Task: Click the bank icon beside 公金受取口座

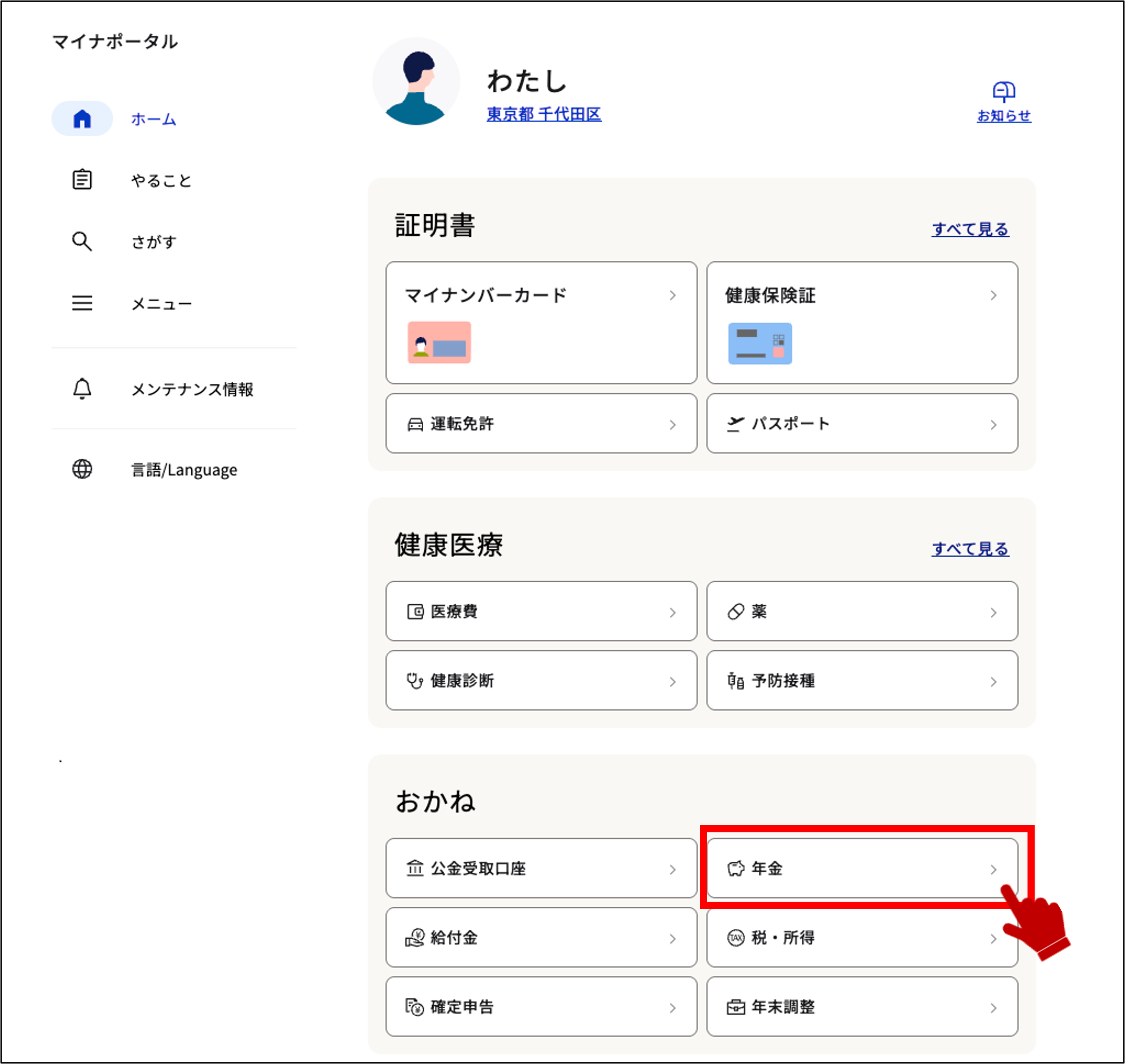Action: pos(415,869)
